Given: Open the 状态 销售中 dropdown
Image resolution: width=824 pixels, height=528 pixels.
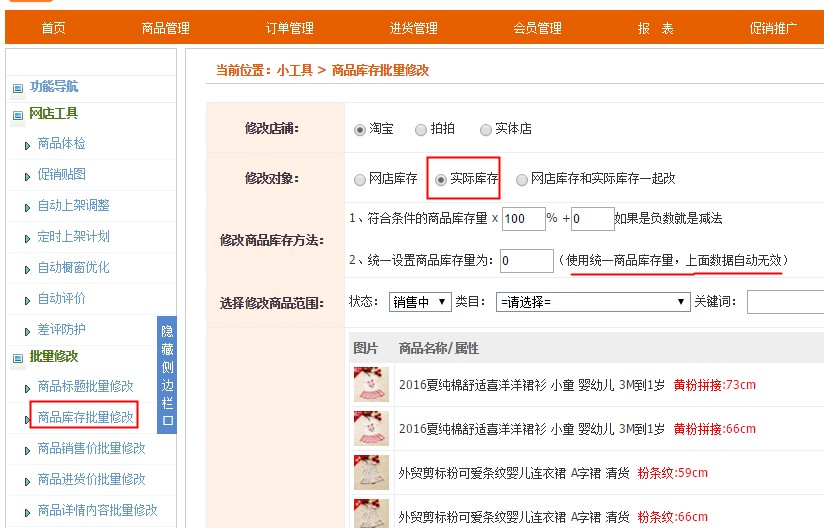Looking at the screenshot, I should coord(420,301).
